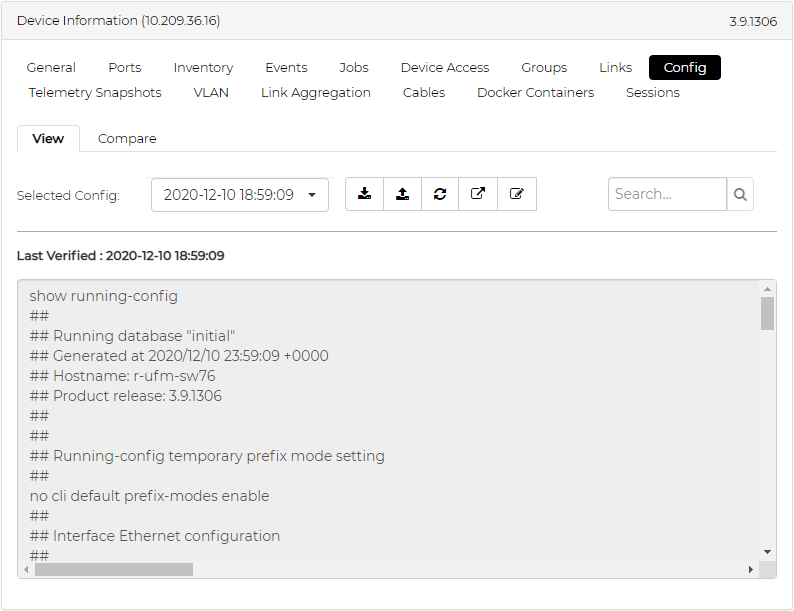Click the open-in-new-window icon
Screen dimensions: 794x611
pyautogui.click(x=478, y=194)
